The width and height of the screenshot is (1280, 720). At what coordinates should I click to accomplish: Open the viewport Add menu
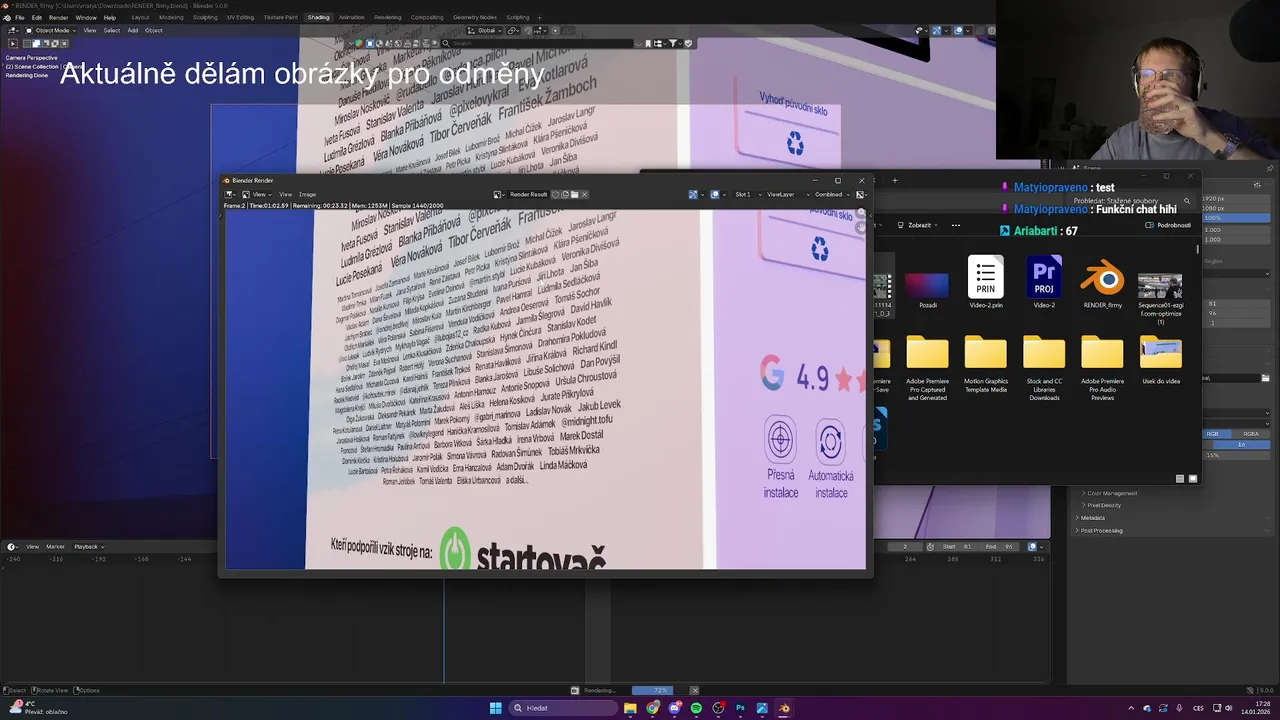click(133, 30)
